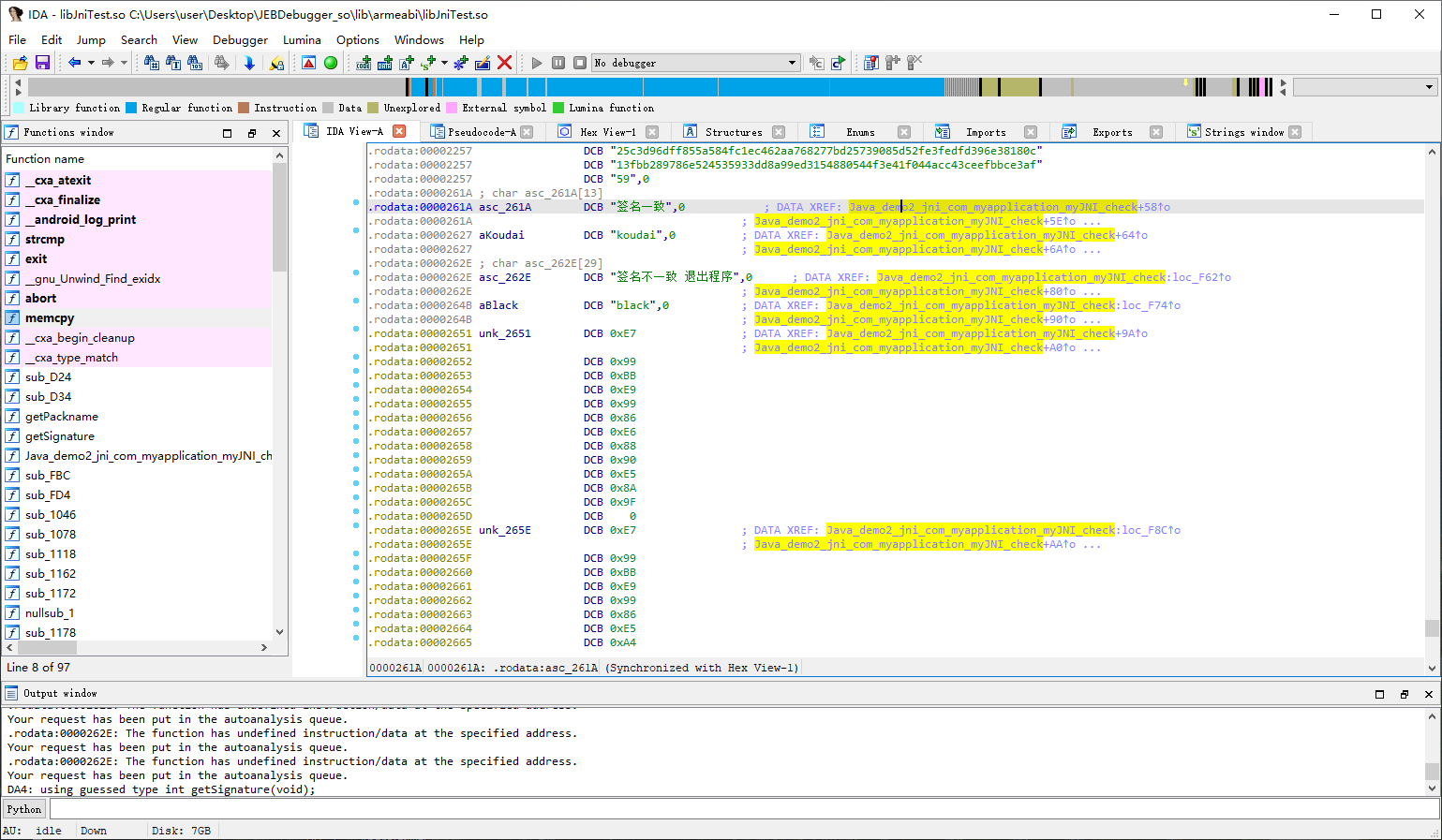
Task: Jump back with the blue left arrow
Action: tap(74, 63)
